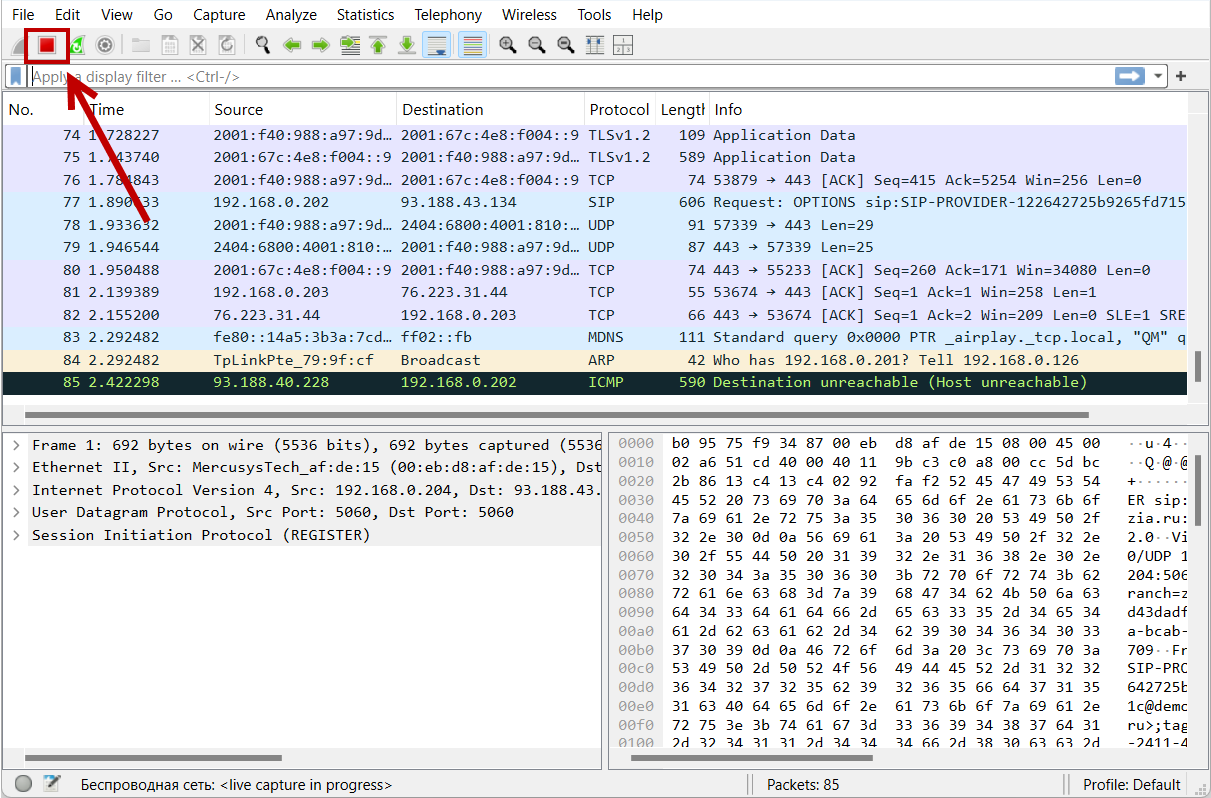Expand the Ethernet II tree node

click(17, 467)
